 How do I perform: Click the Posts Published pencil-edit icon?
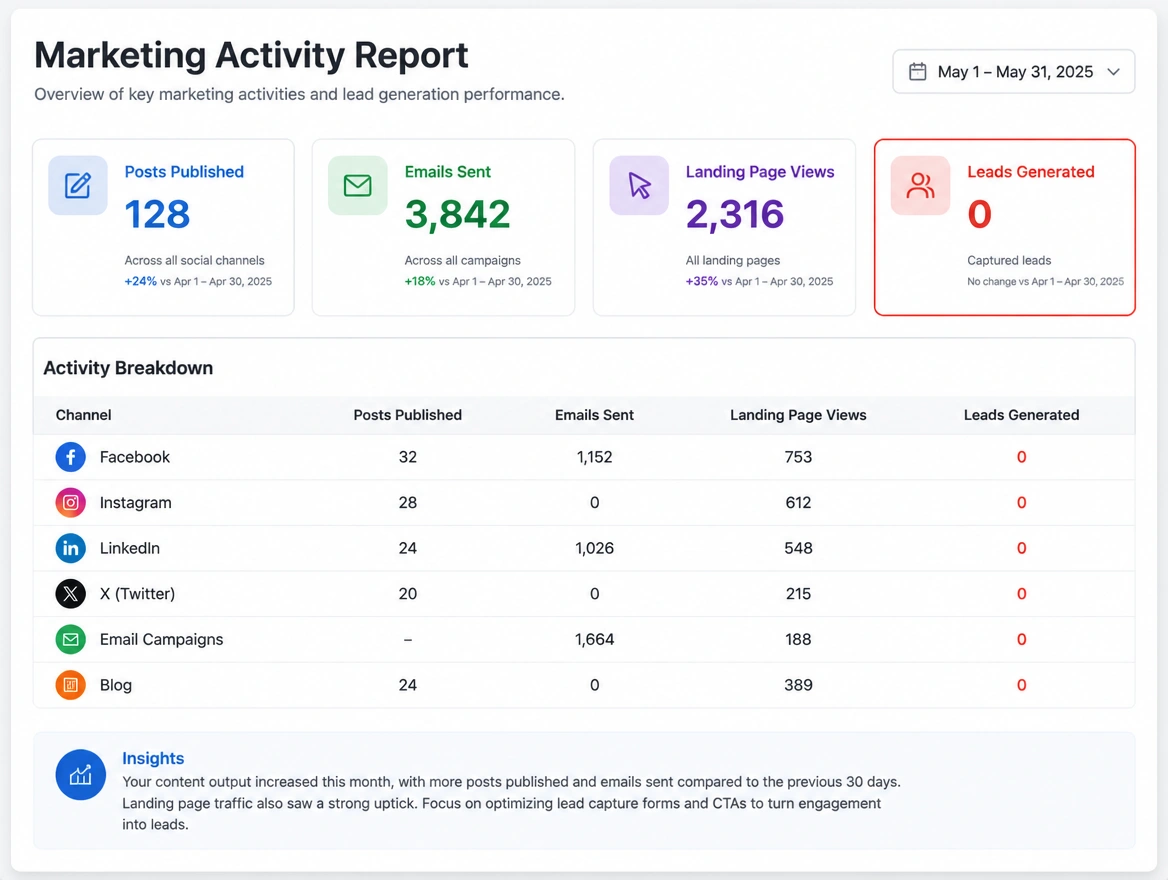78,186
